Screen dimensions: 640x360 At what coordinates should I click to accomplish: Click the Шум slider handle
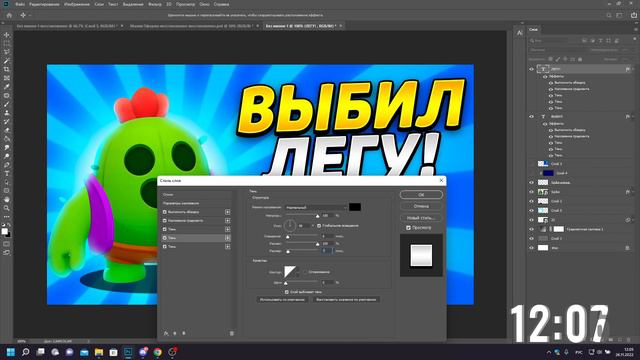coord(286,283)
